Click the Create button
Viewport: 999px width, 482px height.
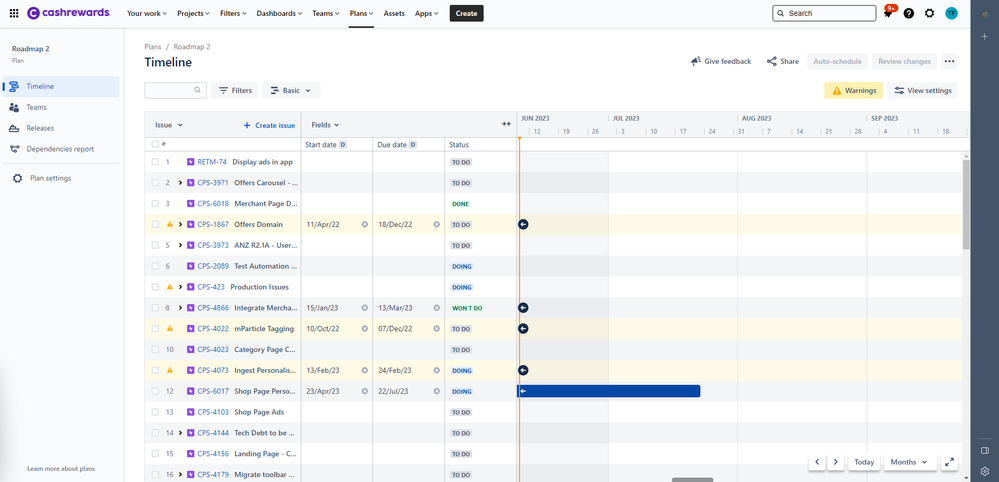466,13
